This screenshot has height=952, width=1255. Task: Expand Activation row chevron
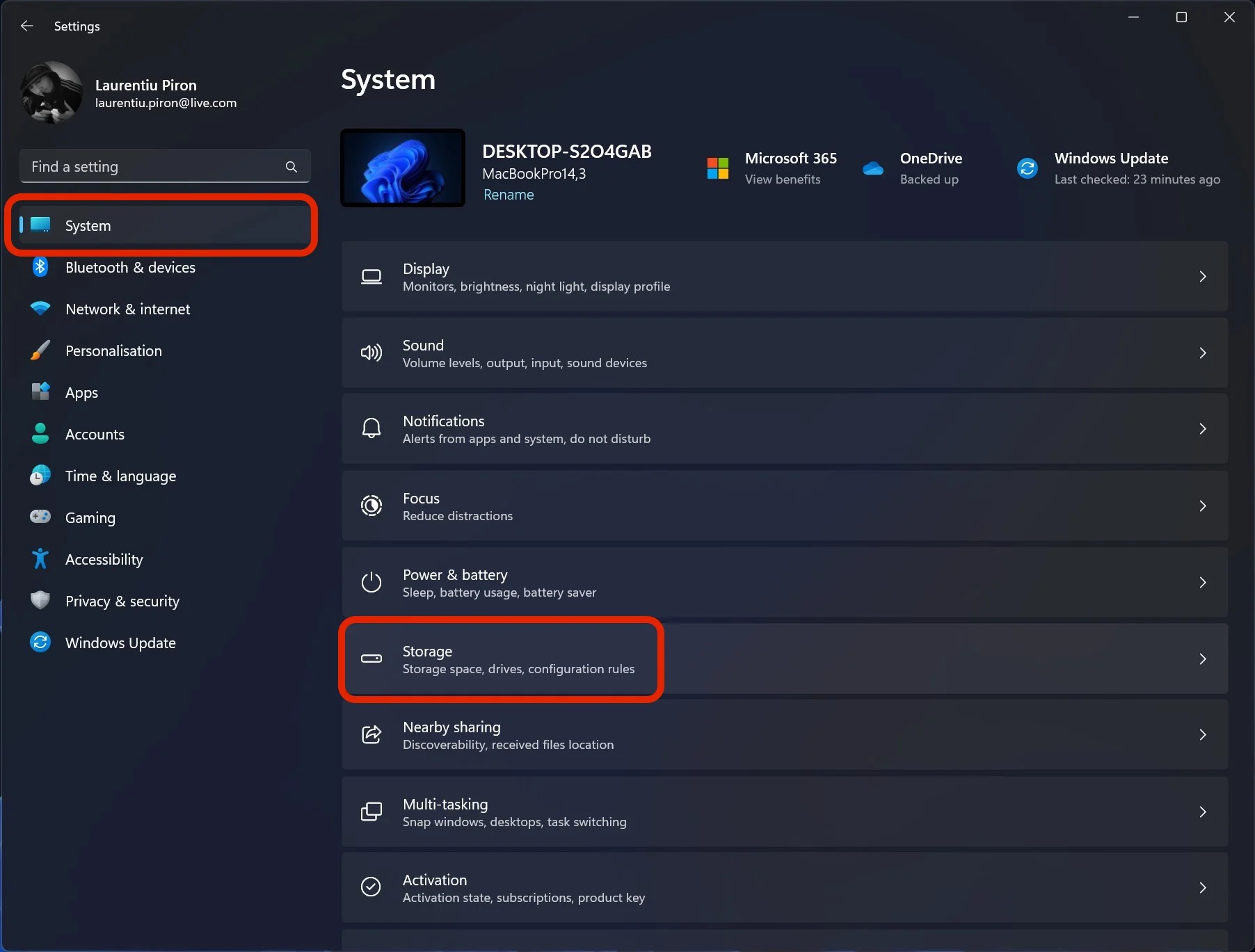pos(1203,887)
